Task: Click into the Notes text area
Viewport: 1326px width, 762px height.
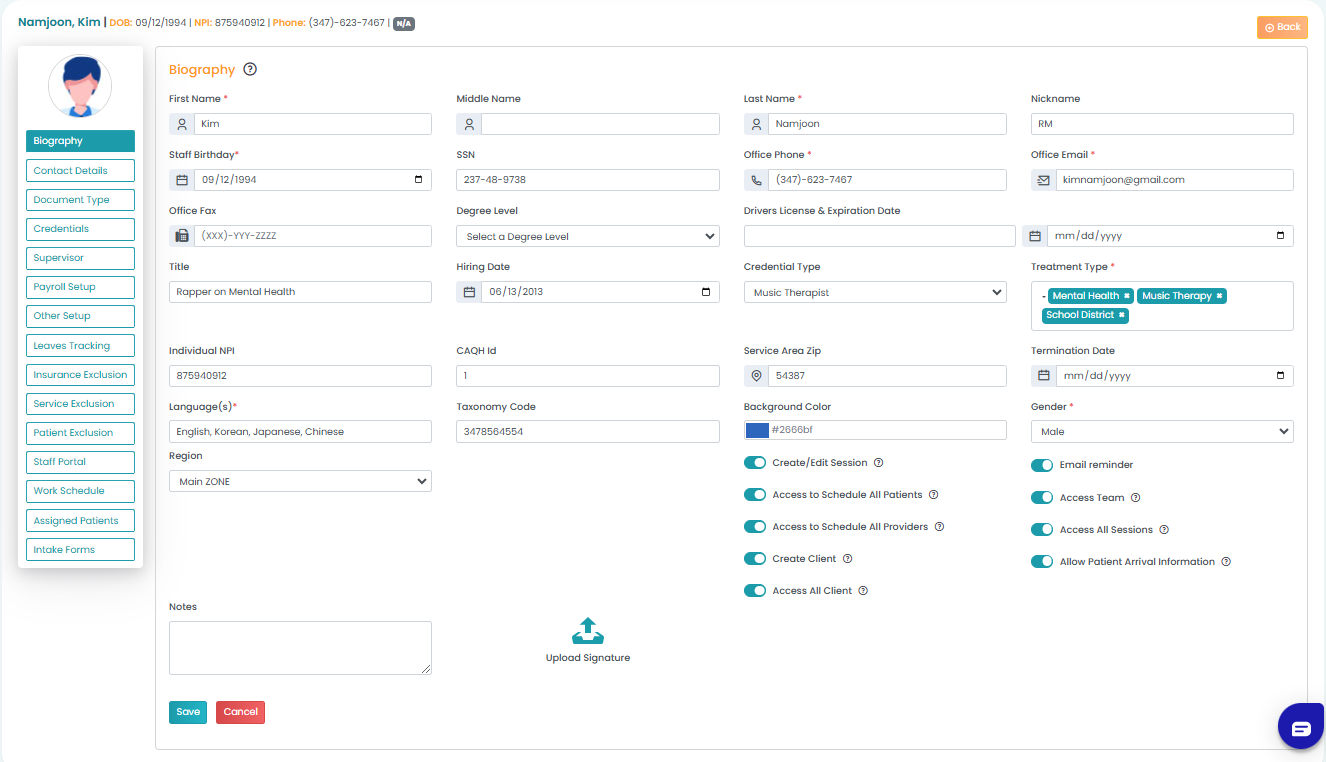Action: click(x=300, y=648)
